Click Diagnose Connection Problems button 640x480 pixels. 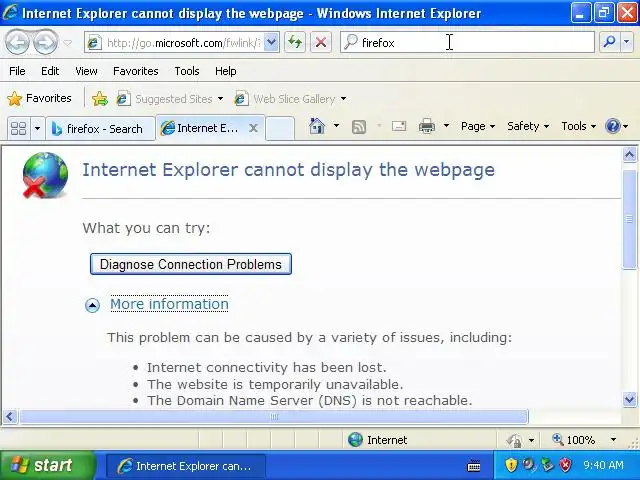coord(191,264)
